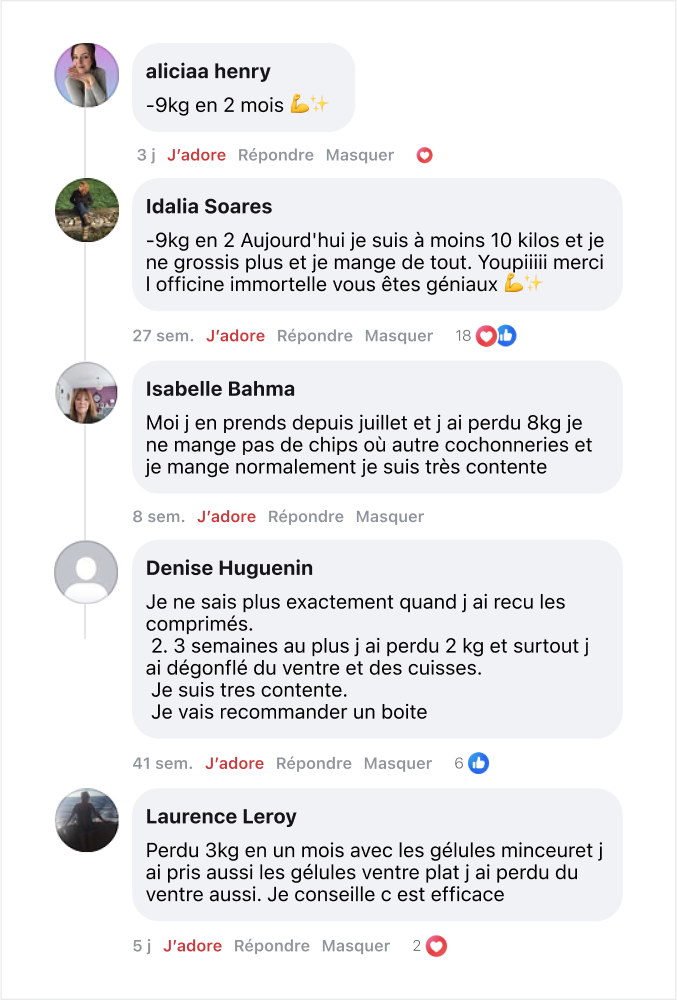Screen dimensions: 677x1000
Task: Click Isabelle Bahma's avatar photo
Action: [x=86, y=393]
